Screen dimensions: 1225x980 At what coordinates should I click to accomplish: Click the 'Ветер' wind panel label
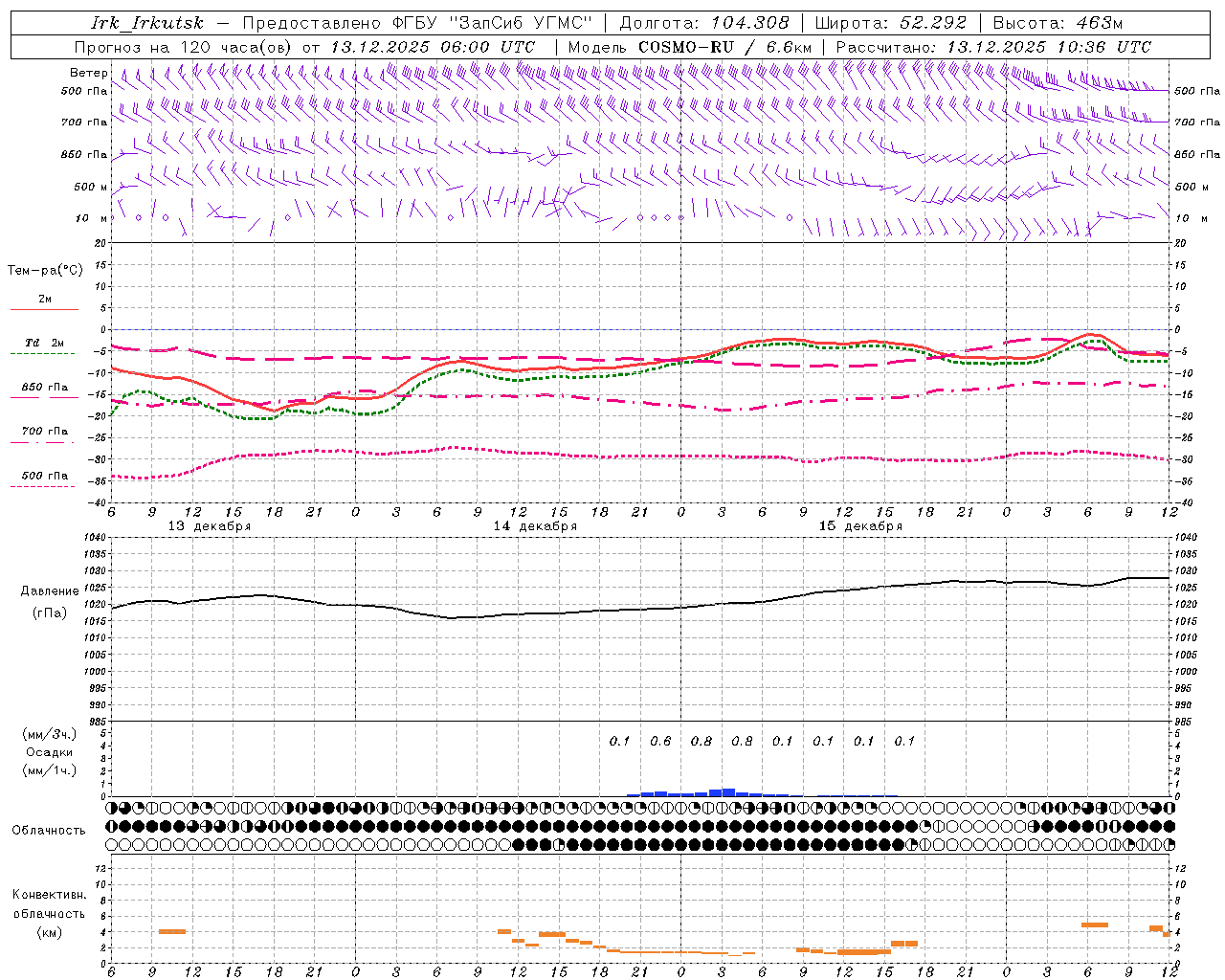tap(88, 73)
